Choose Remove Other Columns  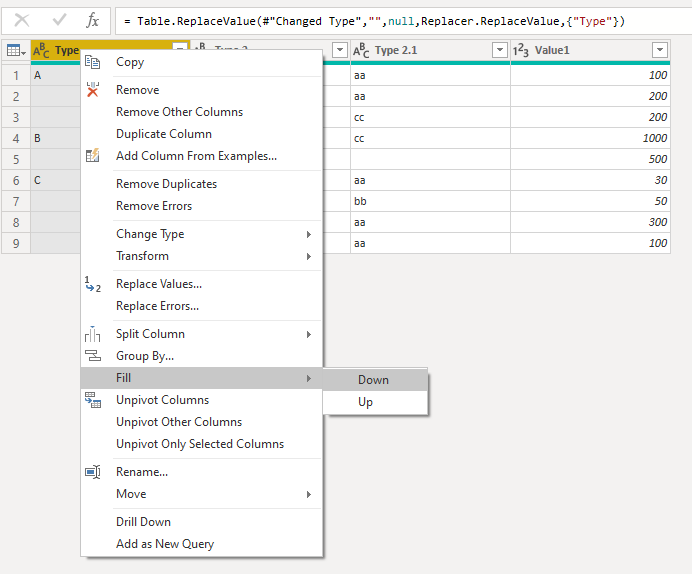tap(202, 112)
